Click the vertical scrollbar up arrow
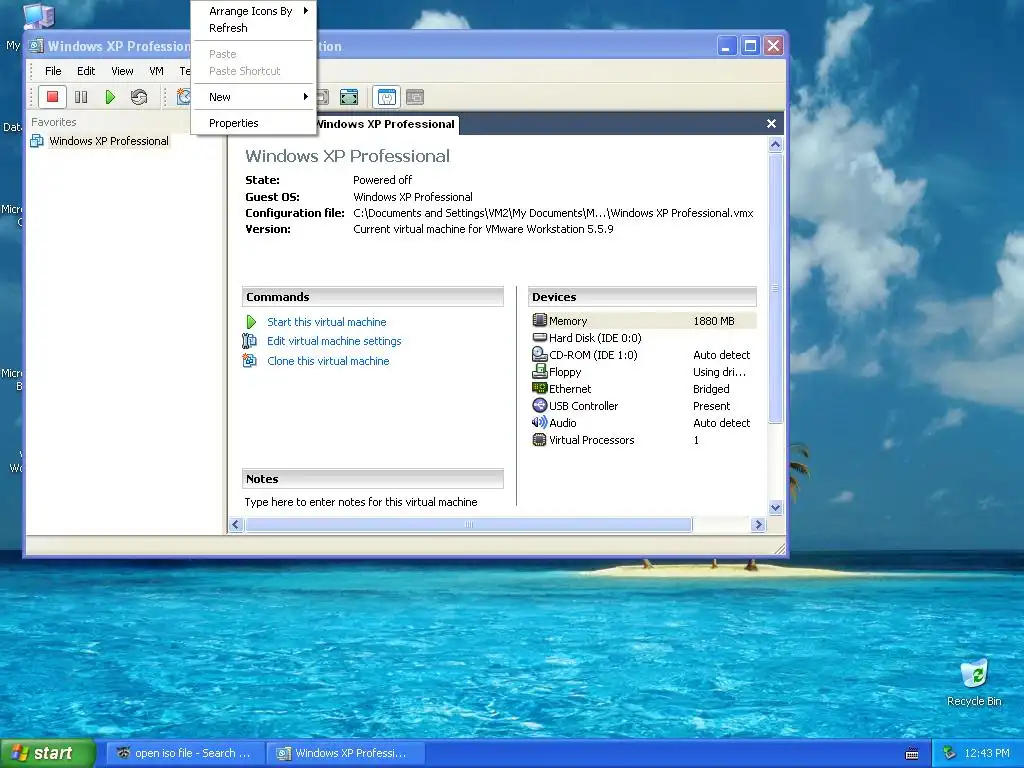Image resolution: width=1024 pixels, height=768 pixels. point(775,144)
